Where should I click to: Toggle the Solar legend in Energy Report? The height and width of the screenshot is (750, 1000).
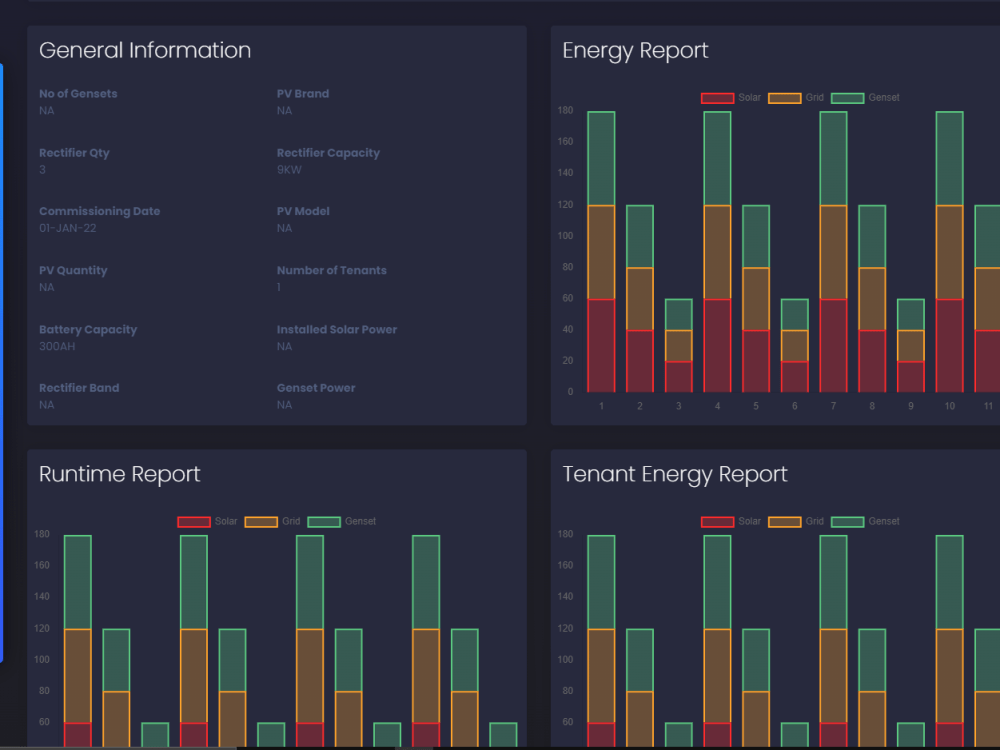point(720,97)
